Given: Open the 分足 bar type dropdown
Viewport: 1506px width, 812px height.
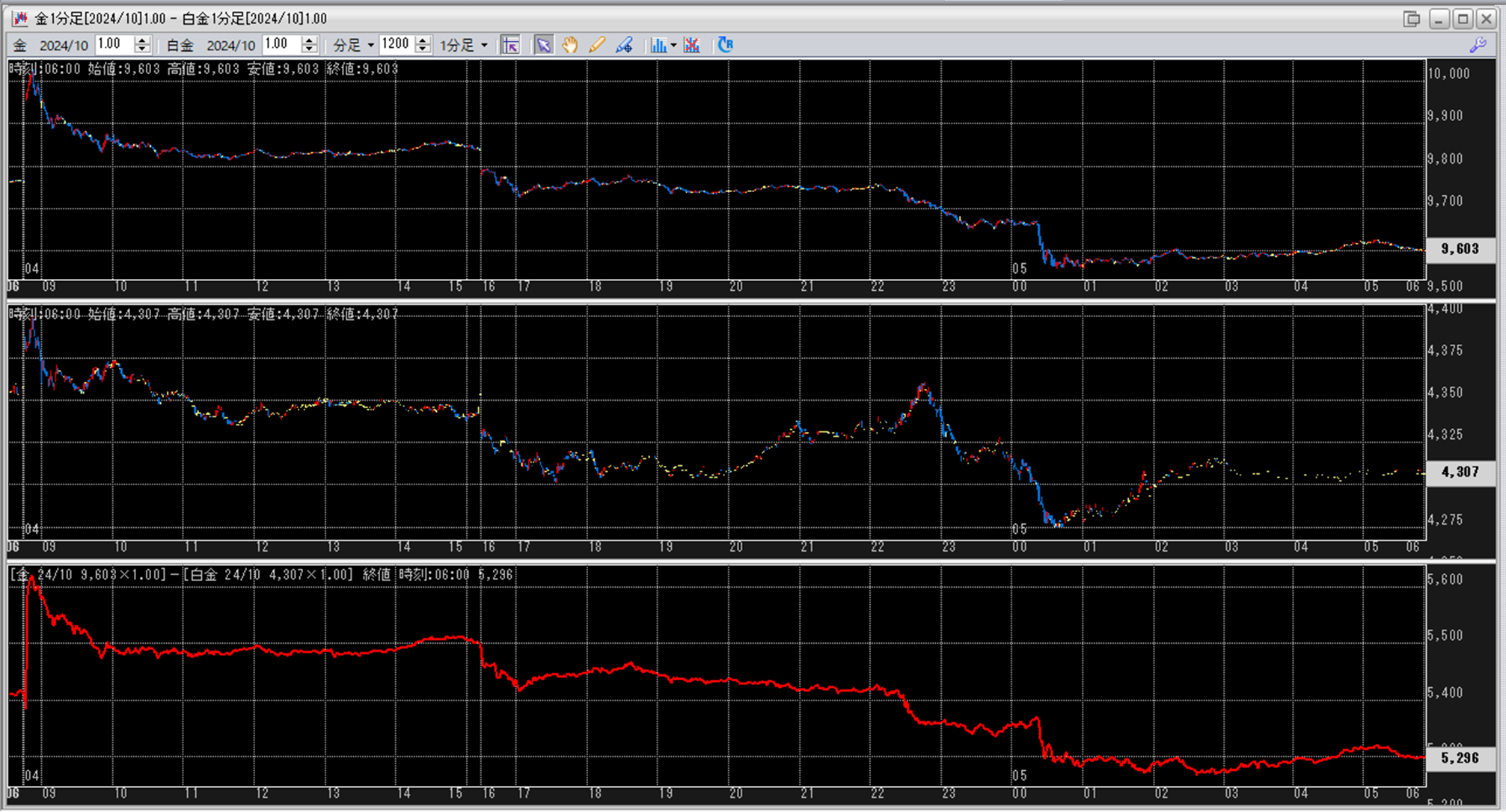Looking at the screenshot, I should coord(354,46).
